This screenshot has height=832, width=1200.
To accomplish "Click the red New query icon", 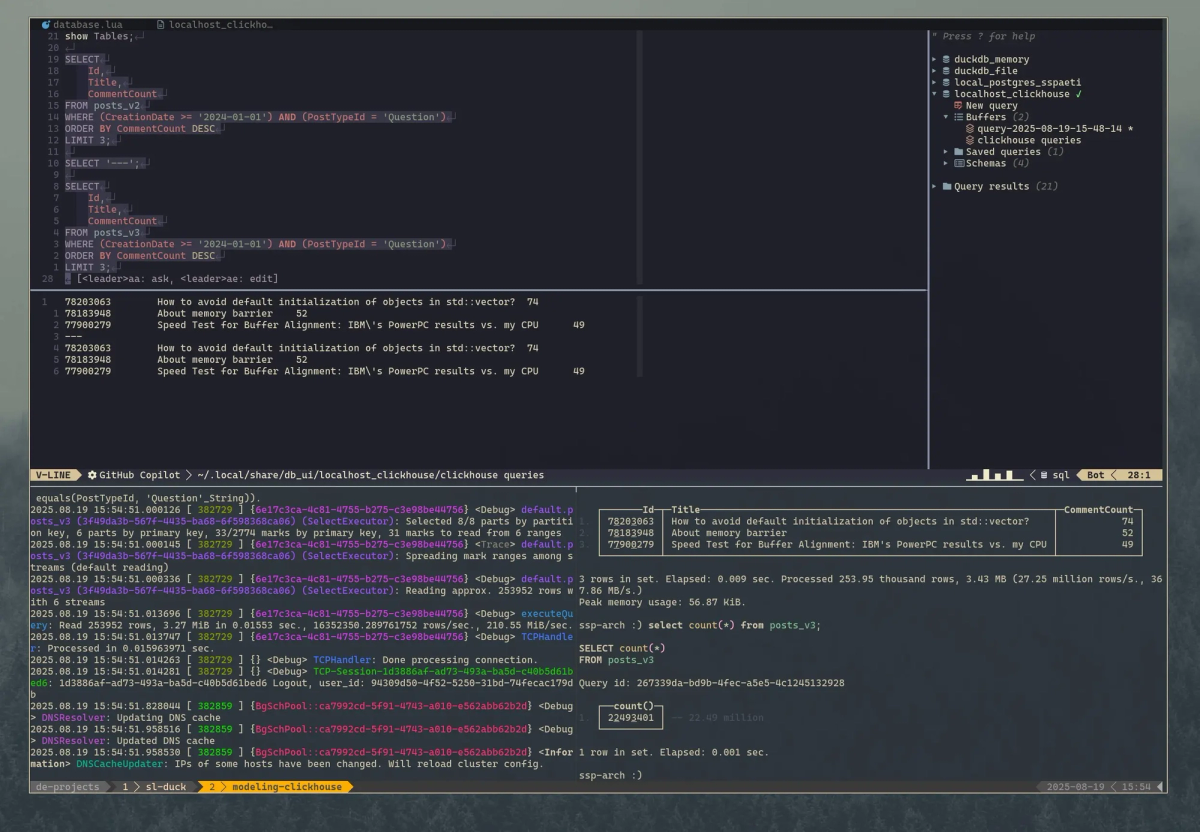I will tap(959, 106).
